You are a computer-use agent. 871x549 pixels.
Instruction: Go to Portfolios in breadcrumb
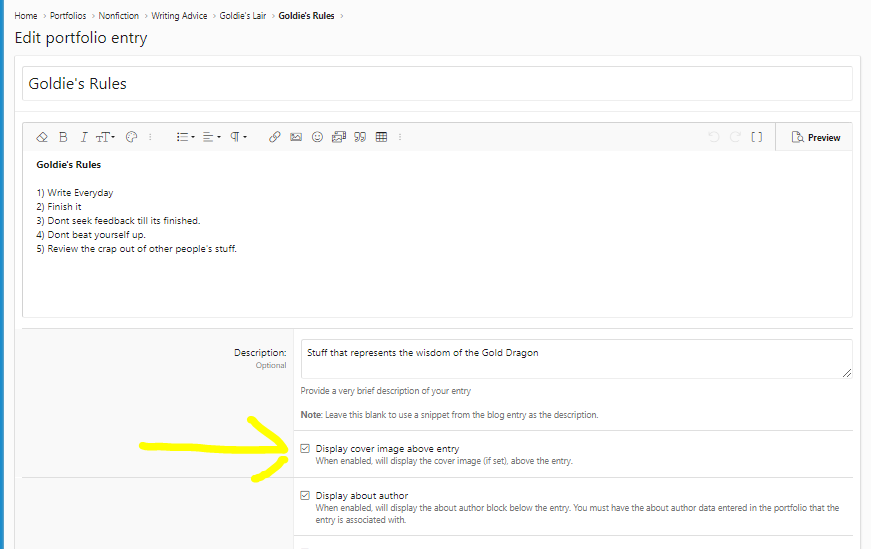click(x=67, y=16)
